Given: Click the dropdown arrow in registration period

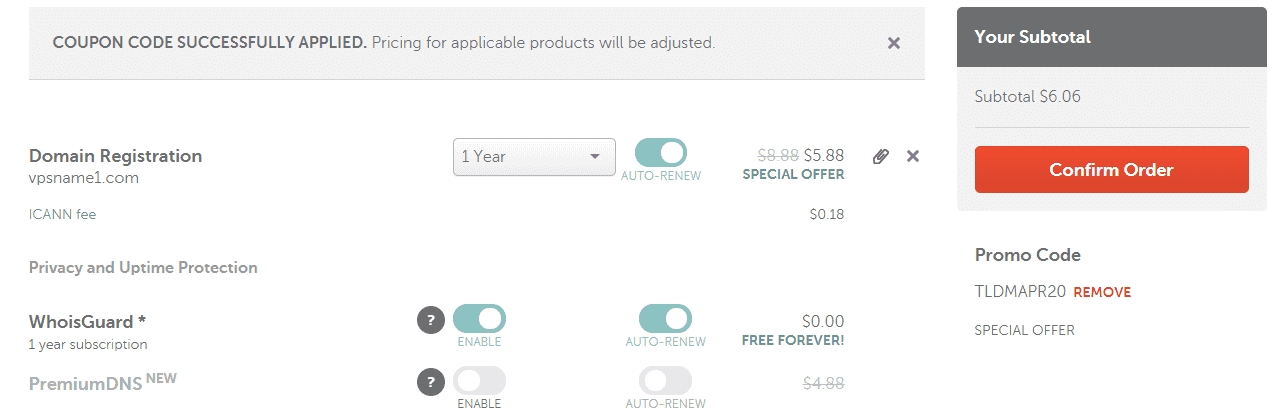Looking at the screenshot, I should [595, 157].
